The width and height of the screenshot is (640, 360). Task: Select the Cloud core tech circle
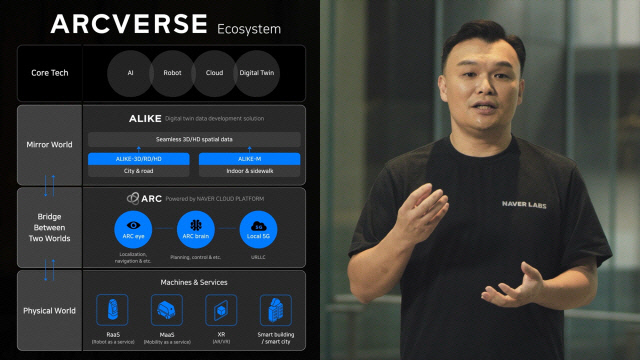(x=214, y=73)
